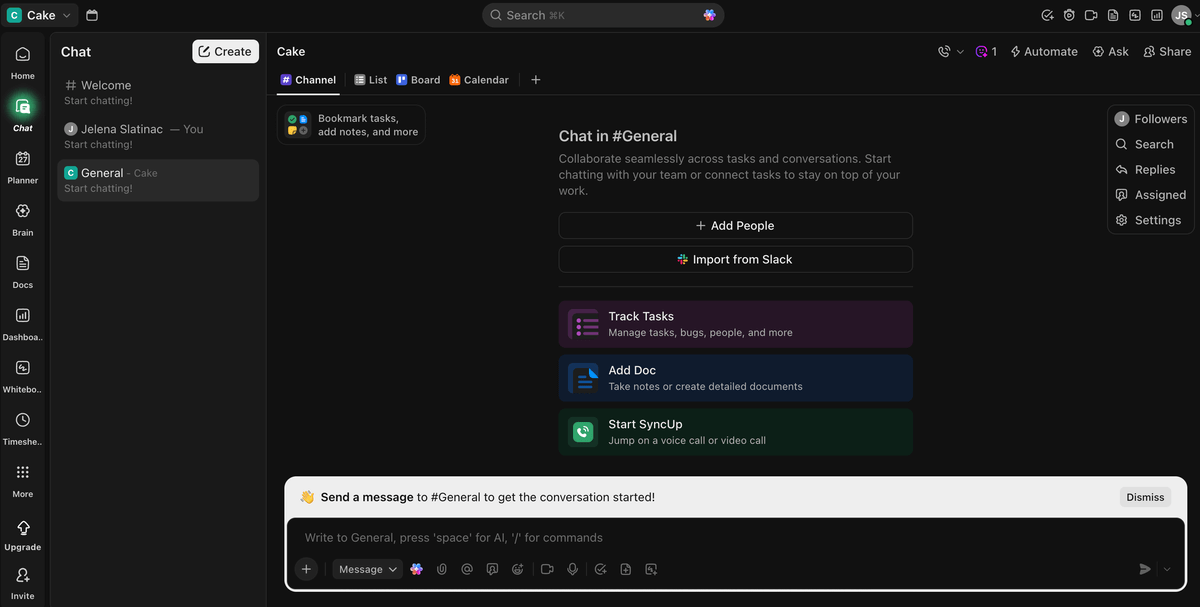Switch to the Board tab

[x=418, y=79]
